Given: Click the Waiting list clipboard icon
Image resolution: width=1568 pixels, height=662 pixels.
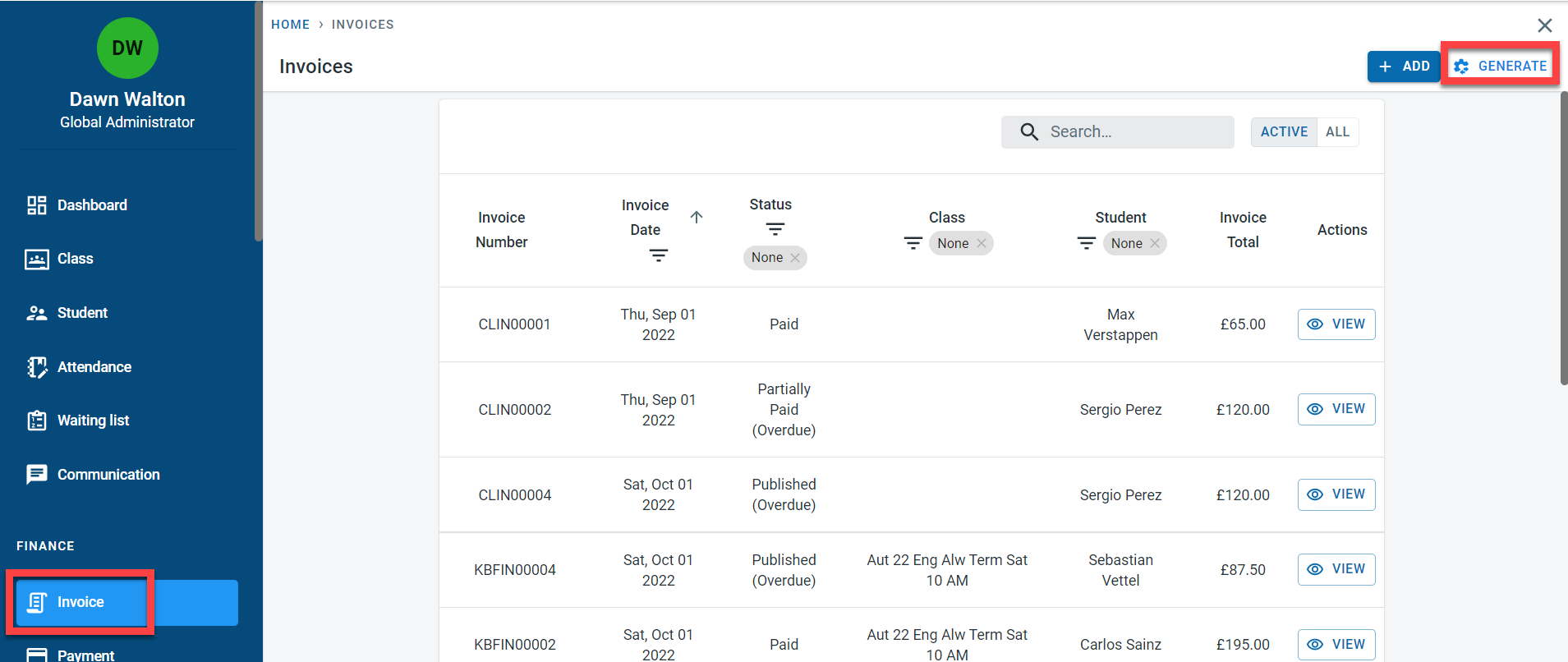Looking at the screenshot, I should pos(36,421).
